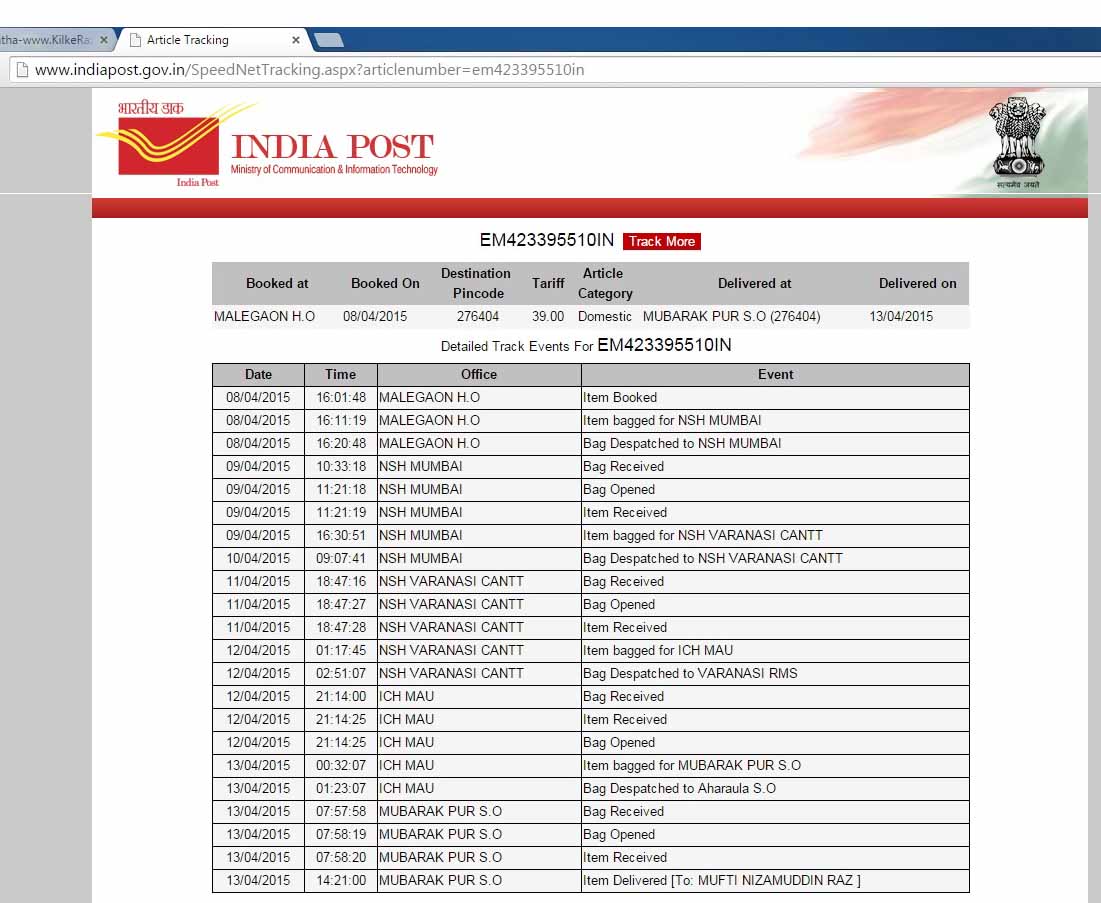Click the date cell 10/04/2015
1101x903 pixels.
258,558
